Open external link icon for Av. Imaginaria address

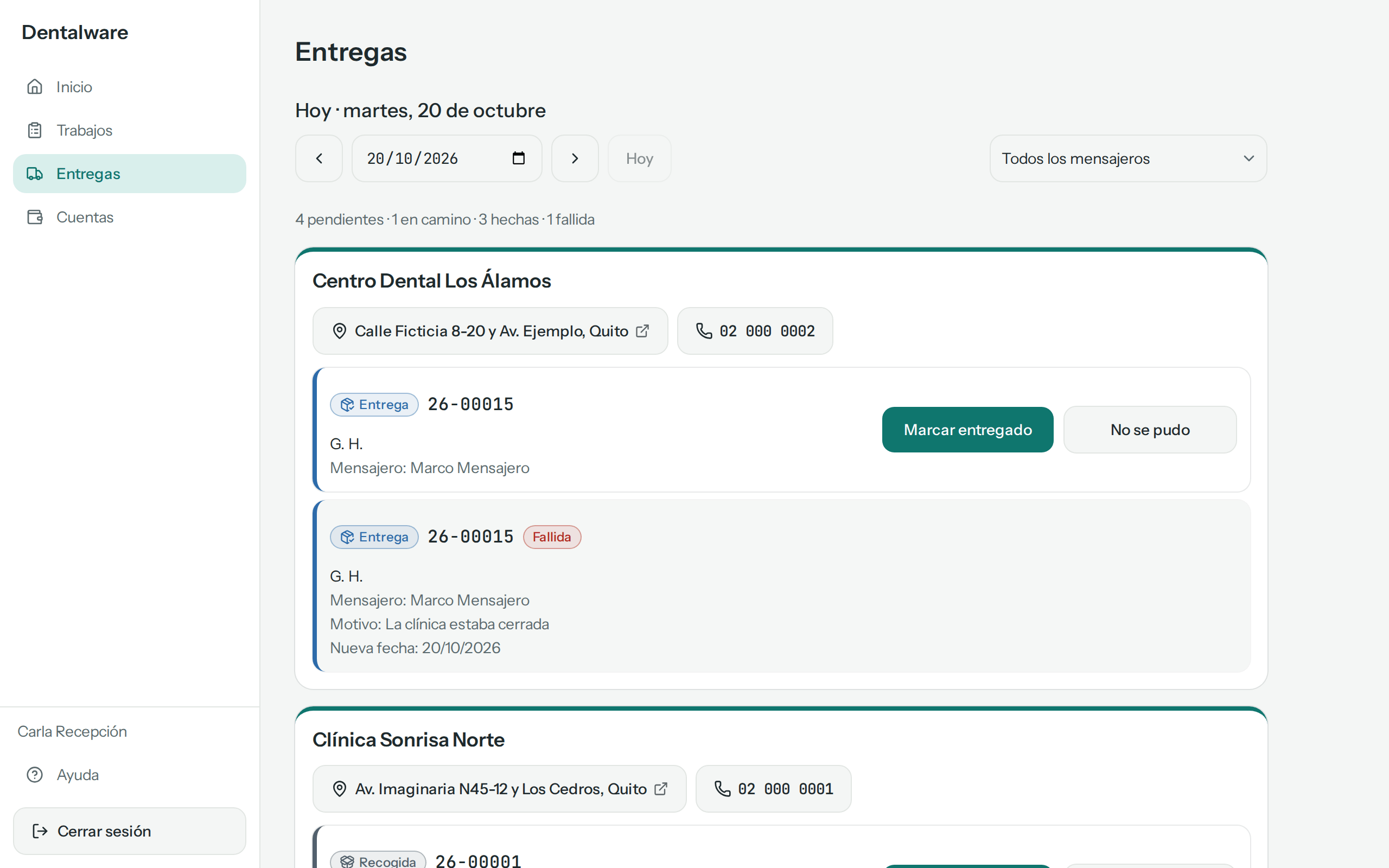pyautogui.click(x=661, y=789)
